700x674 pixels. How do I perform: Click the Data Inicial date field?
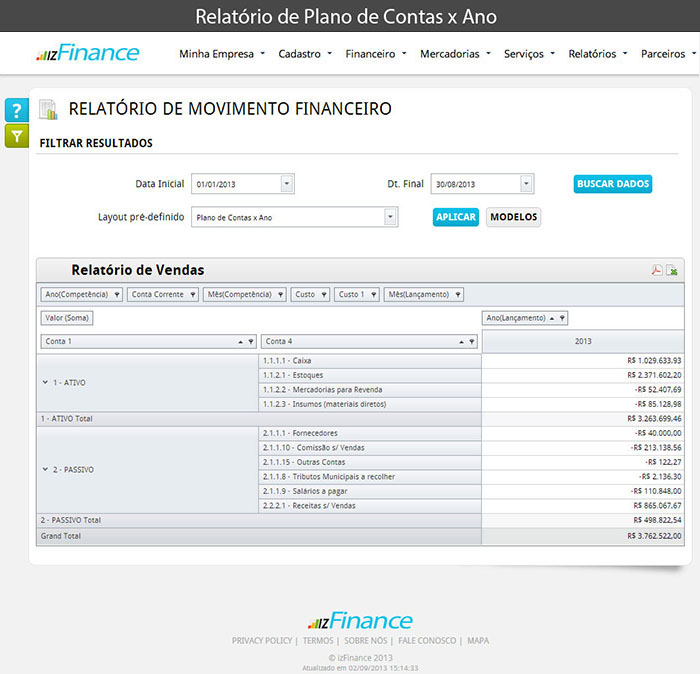243,183
